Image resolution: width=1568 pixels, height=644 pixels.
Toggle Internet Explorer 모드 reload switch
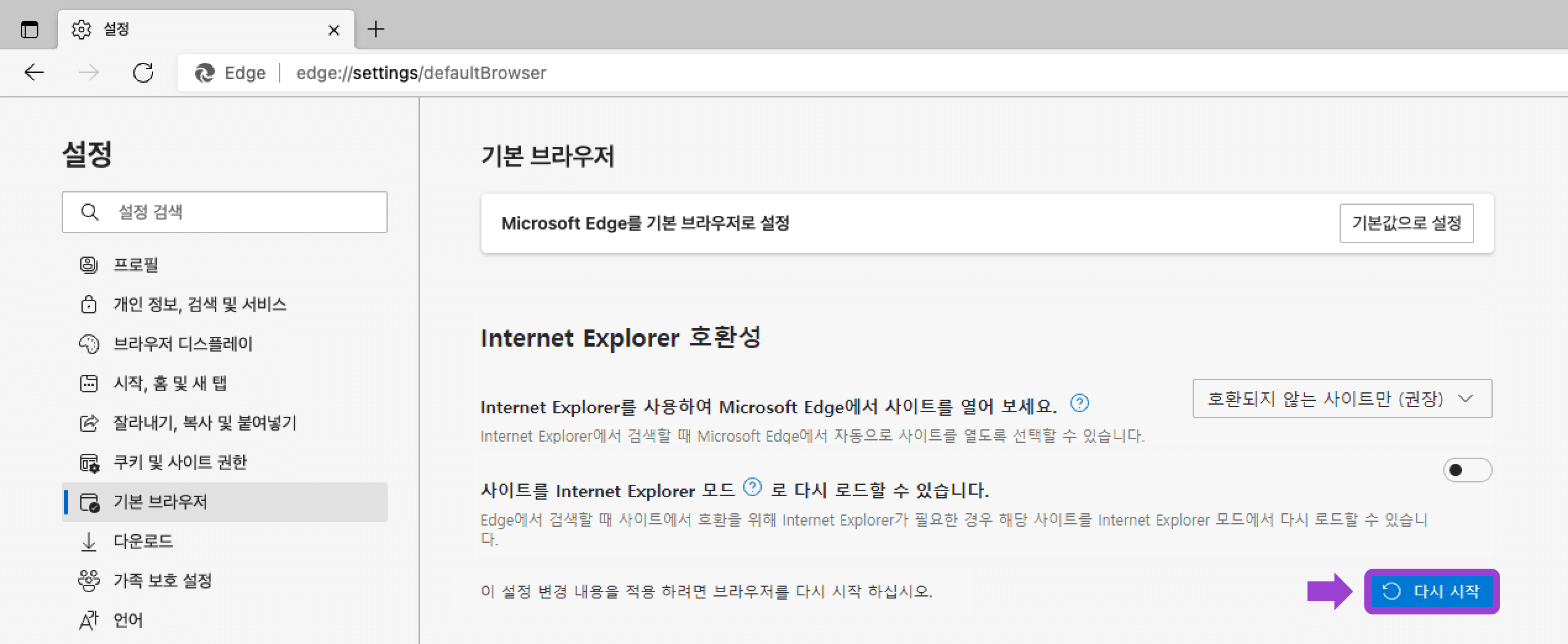tap(1467, 470)
